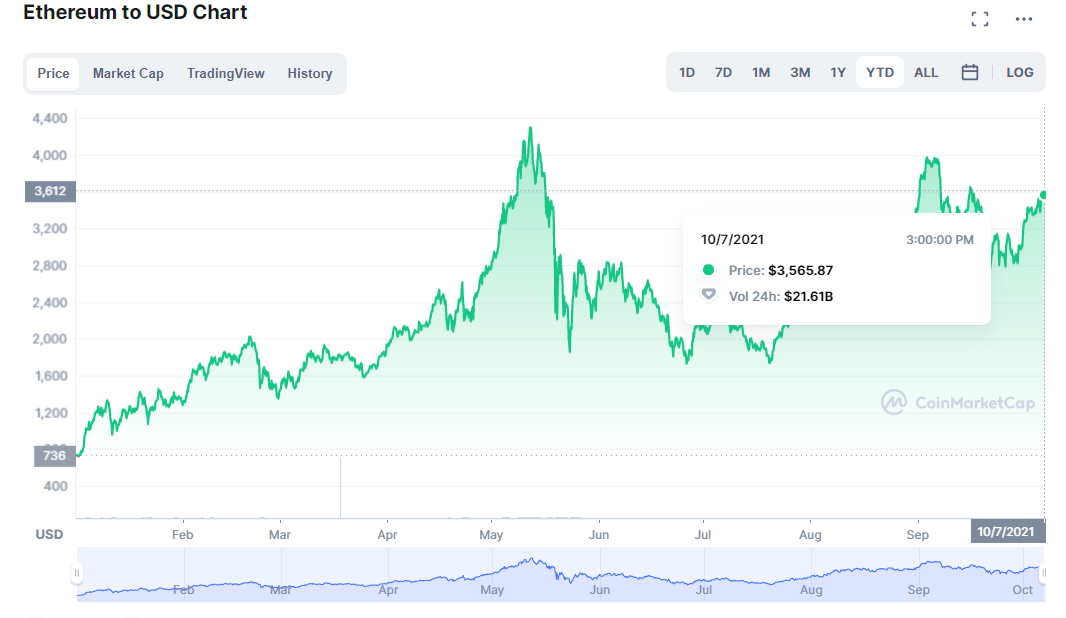Click the green price dot in the tooltip
The height and width of the screenshot is (618, 1066).
(x=708, y=270)
